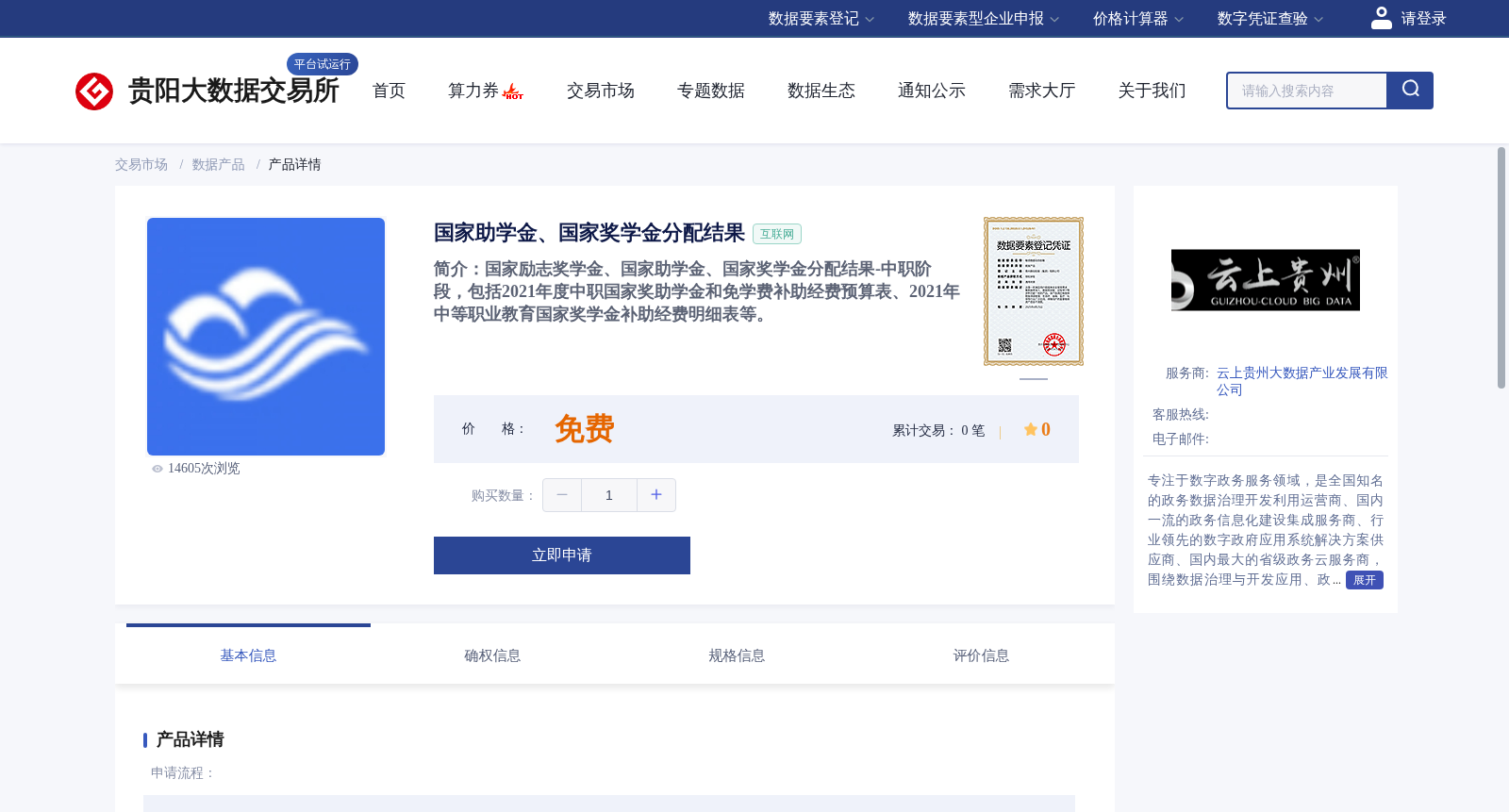Switch to the 规格信息 tab

click(737, 655)
